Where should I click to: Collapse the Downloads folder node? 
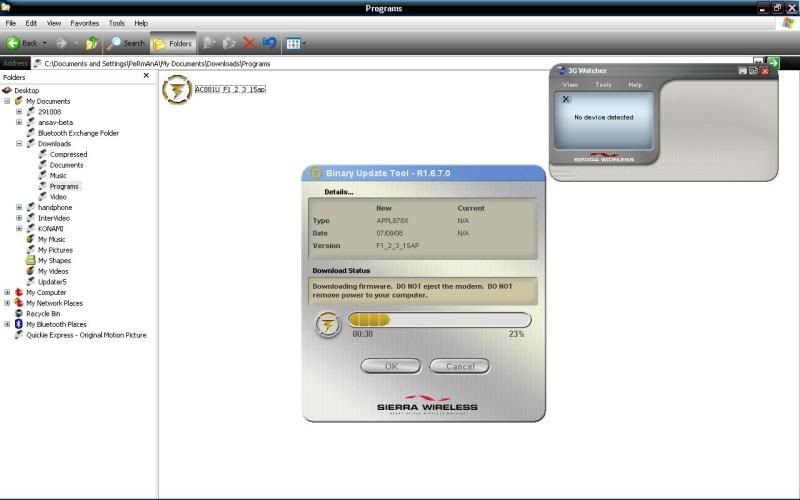pyautogui.click(x=19, y=143)
